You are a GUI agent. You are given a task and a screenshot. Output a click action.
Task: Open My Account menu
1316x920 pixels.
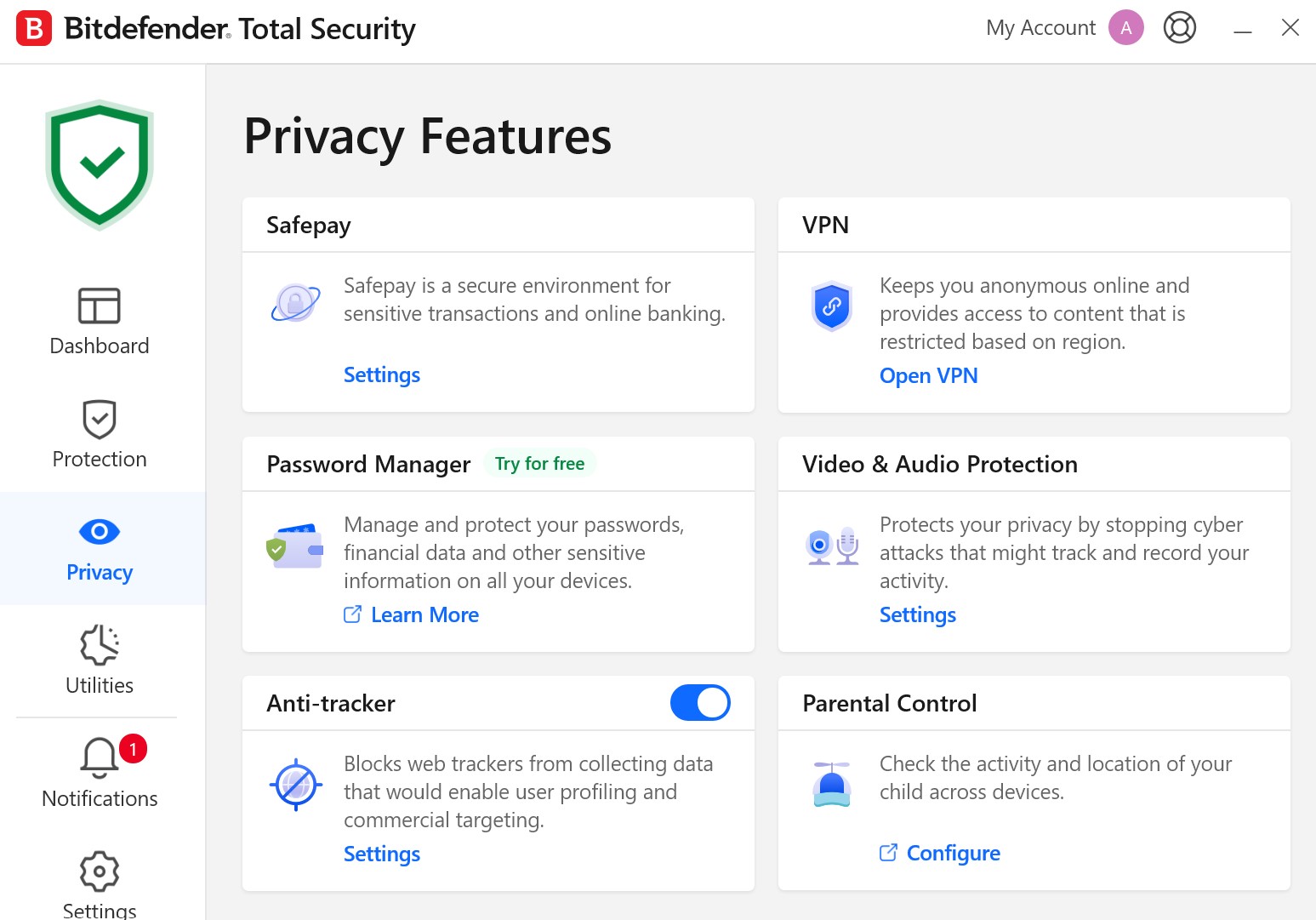pyautogui.click(x=1040, y=28)
